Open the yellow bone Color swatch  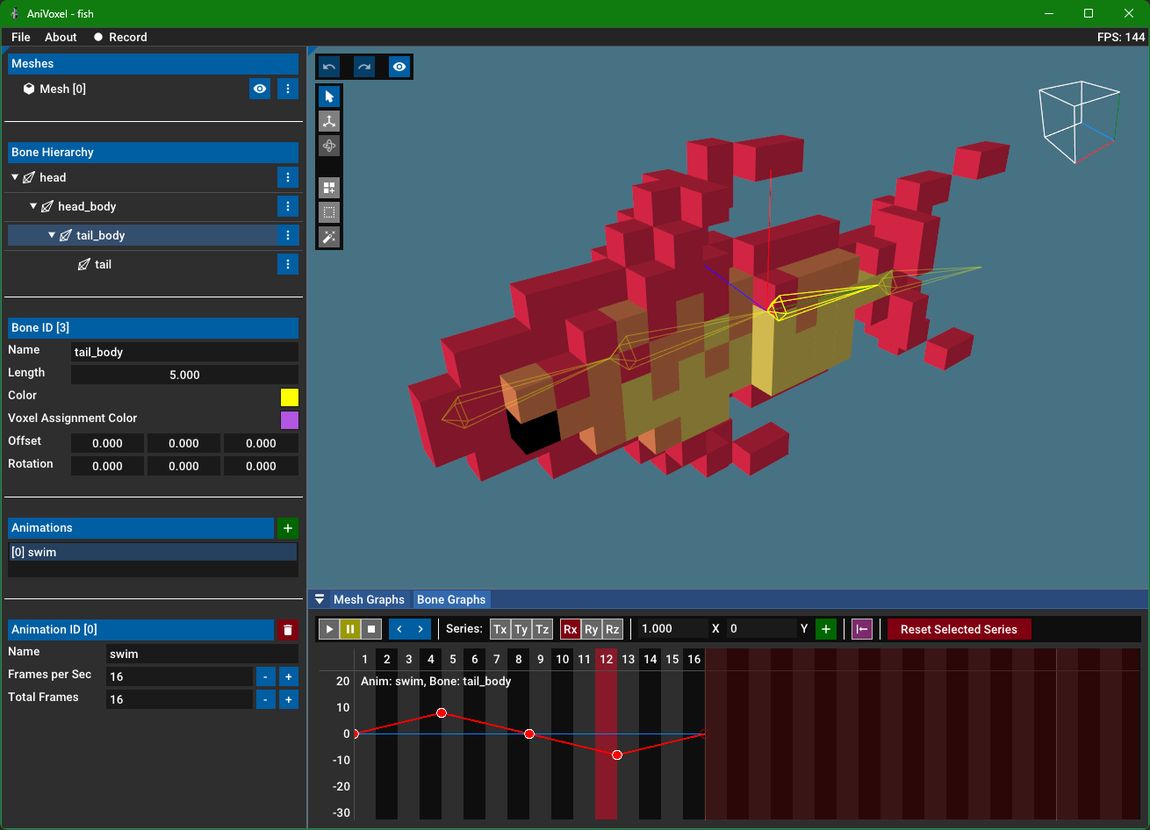coord(289,396)
